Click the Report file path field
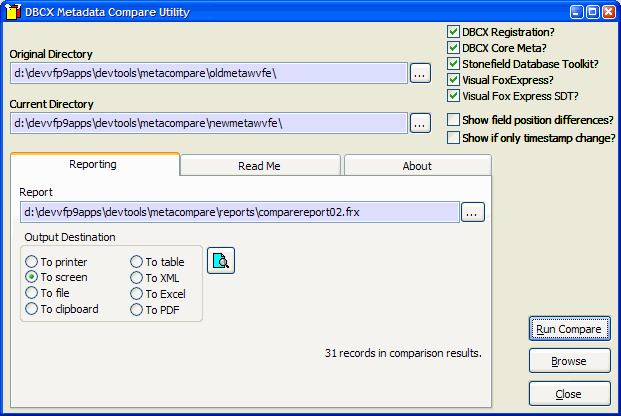Viewport: 621px width, 416px height. pos(238,212)
